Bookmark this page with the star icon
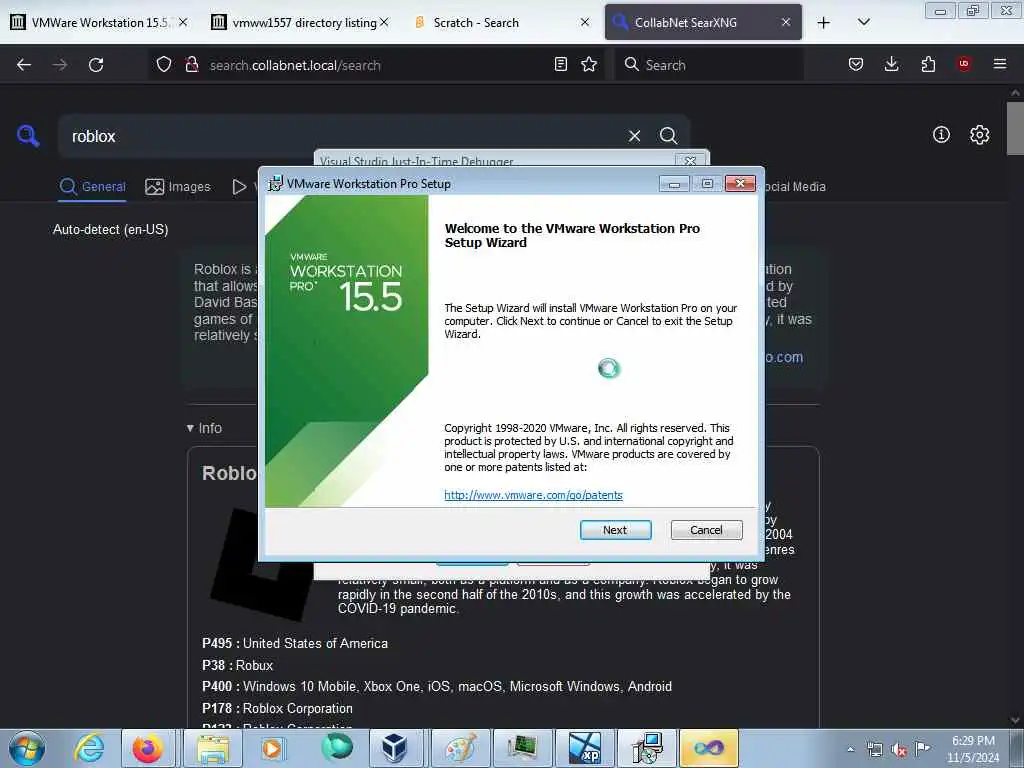The height and width of the screenshot is (768, 1024). (589, 65)
